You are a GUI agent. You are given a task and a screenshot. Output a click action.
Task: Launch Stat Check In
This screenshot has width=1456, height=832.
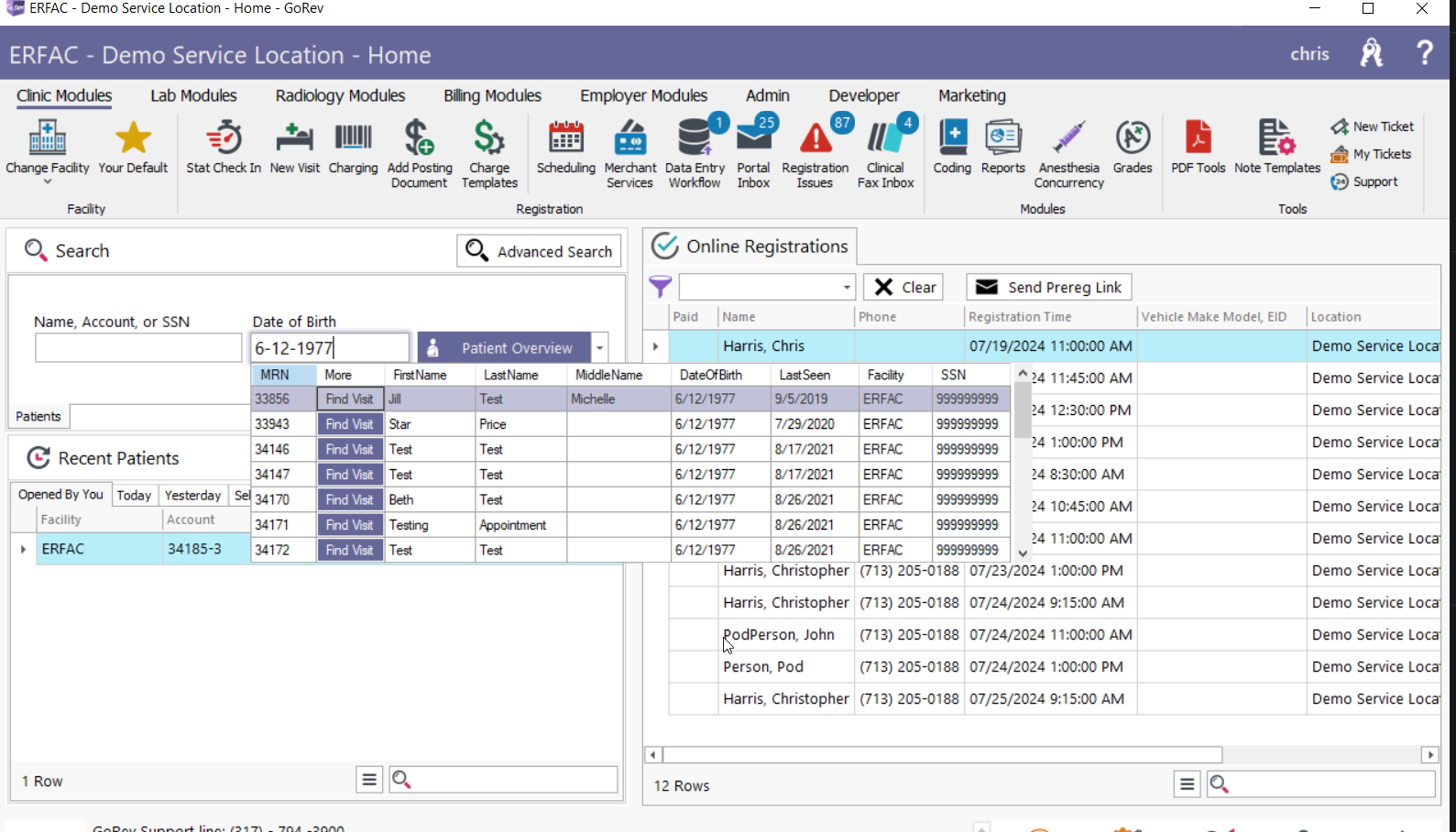click(224, 147)
